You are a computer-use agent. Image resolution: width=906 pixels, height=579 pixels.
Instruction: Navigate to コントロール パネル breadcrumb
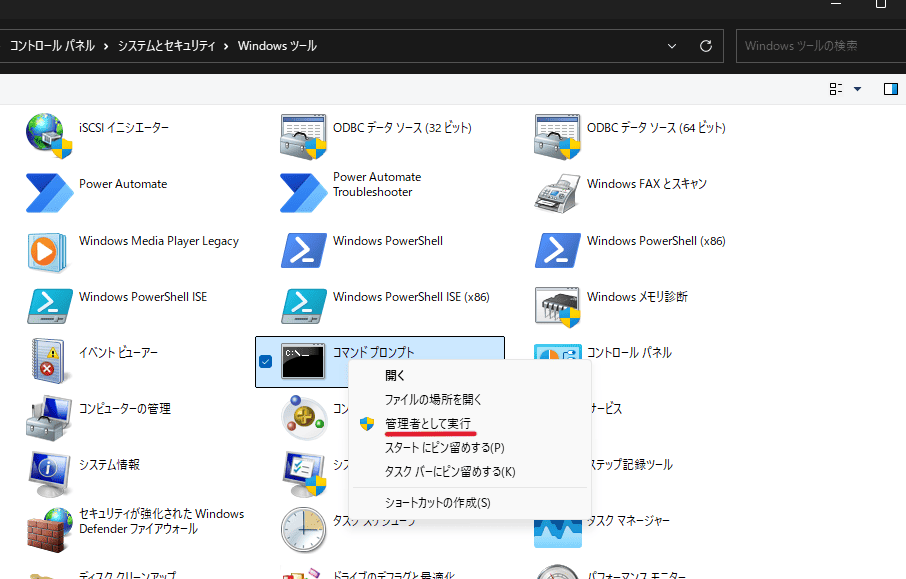52,46
